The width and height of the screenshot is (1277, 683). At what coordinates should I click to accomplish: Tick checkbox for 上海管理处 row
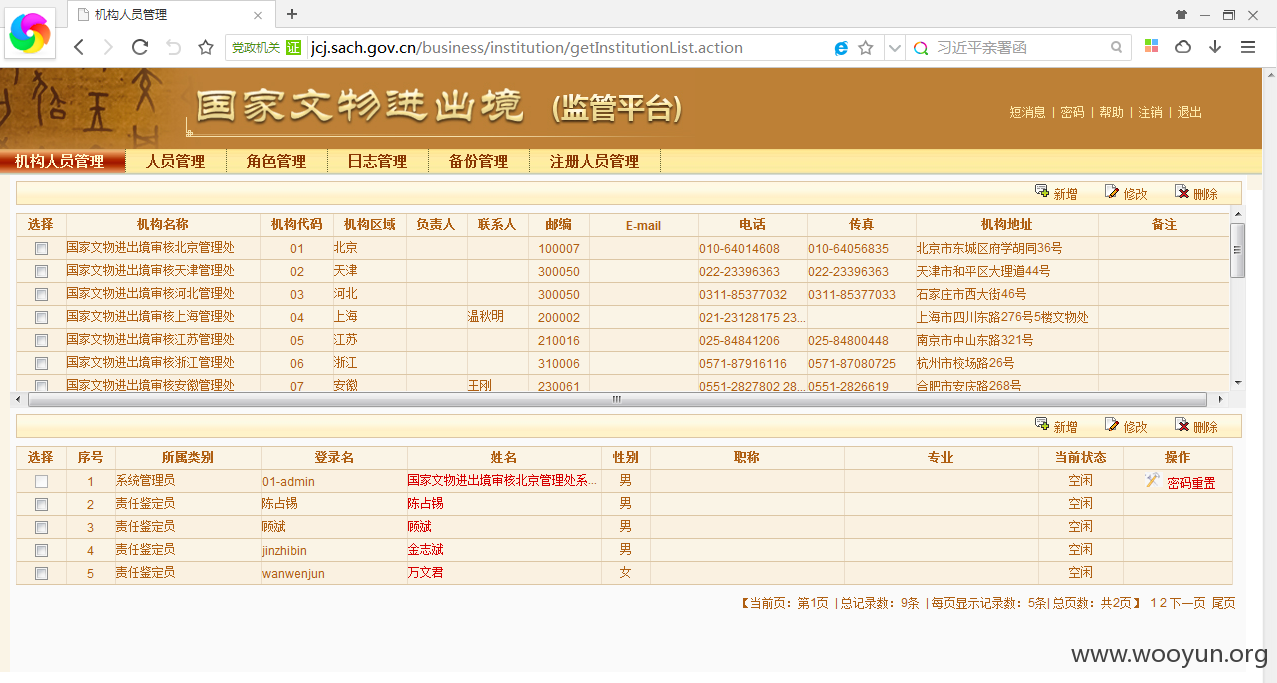pos(41,317)
